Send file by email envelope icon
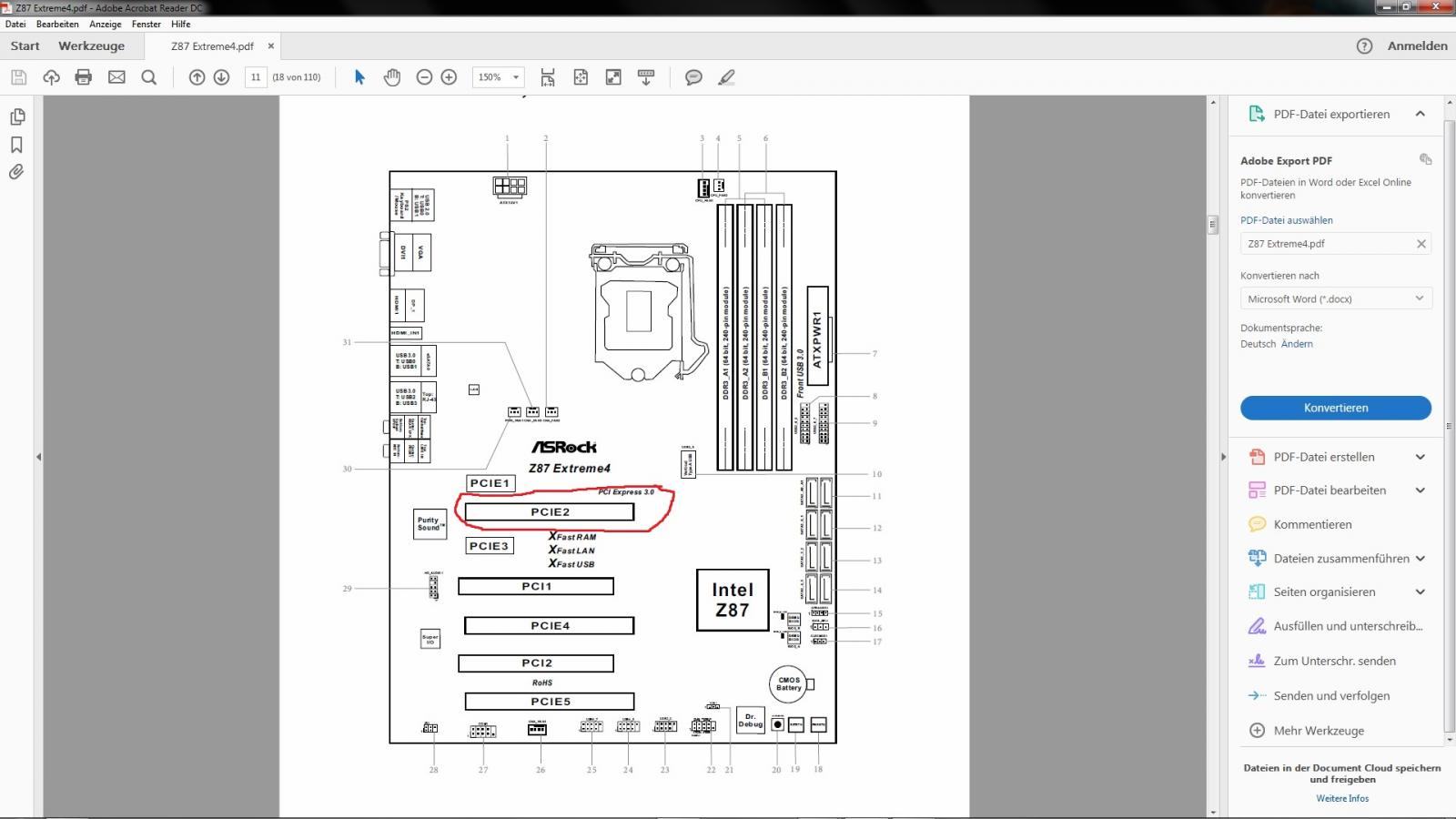The image size is (1456, 819). pyautogui.click(x=116, y=77)
